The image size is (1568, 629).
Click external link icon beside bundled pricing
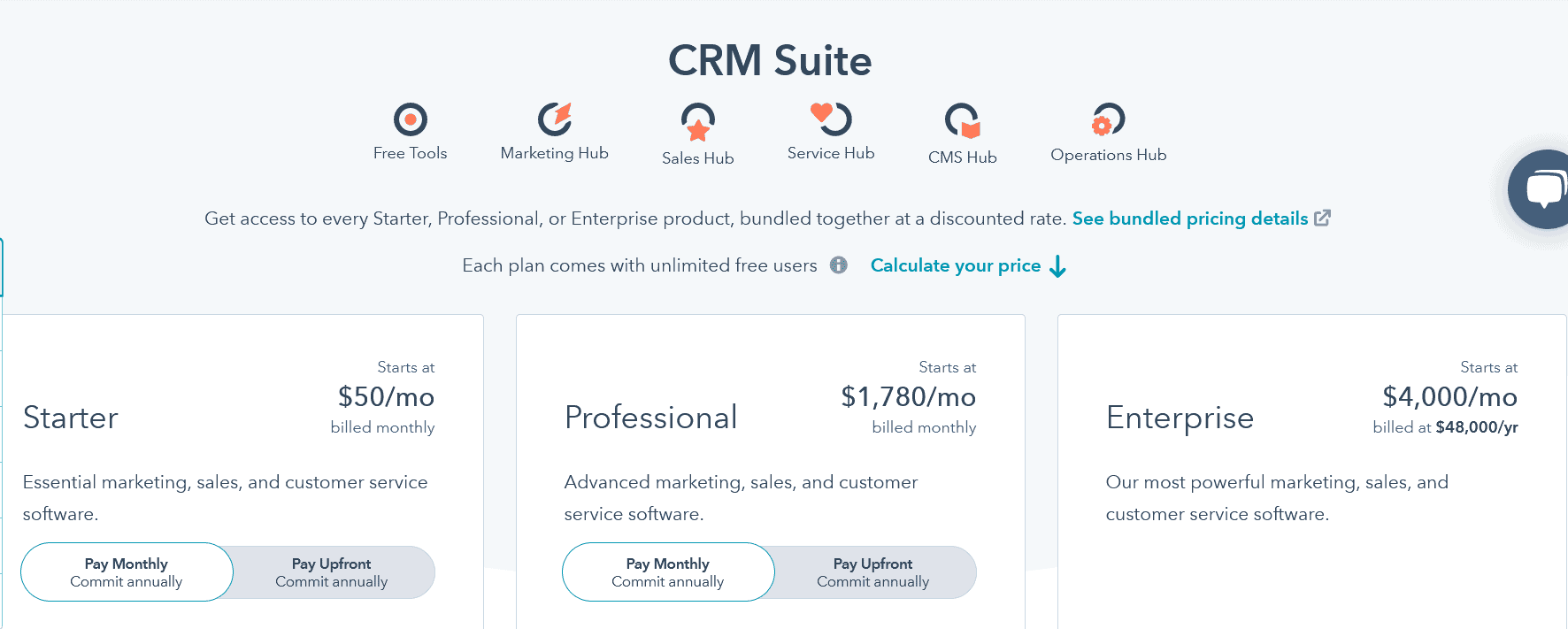[1322, 218]
